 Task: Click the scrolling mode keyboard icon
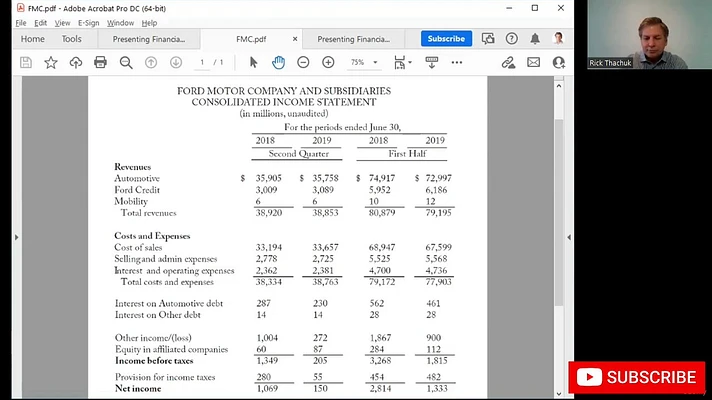[432, 63]
